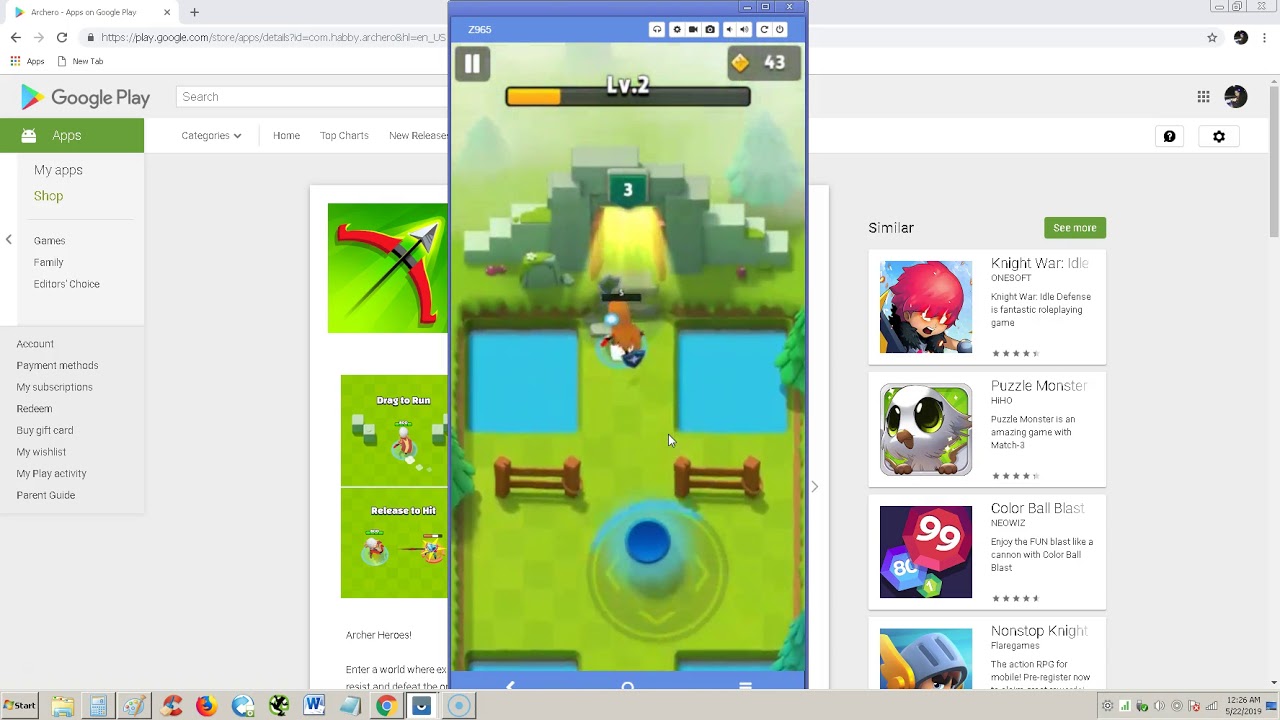Collapse the sidebar with left chevron

[9, 239]
